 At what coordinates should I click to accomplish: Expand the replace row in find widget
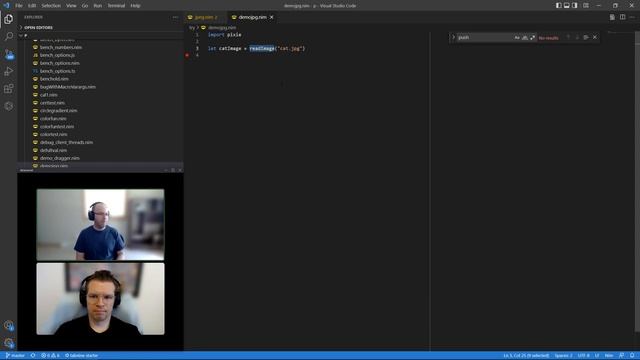pos(453,38)
